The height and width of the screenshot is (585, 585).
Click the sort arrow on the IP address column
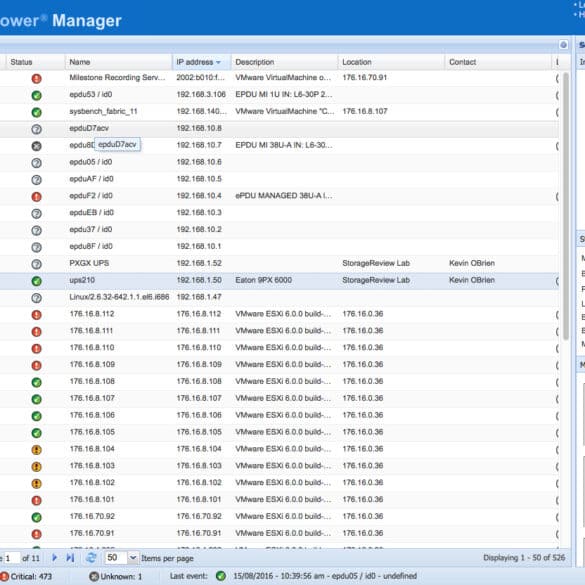point(218,62)
